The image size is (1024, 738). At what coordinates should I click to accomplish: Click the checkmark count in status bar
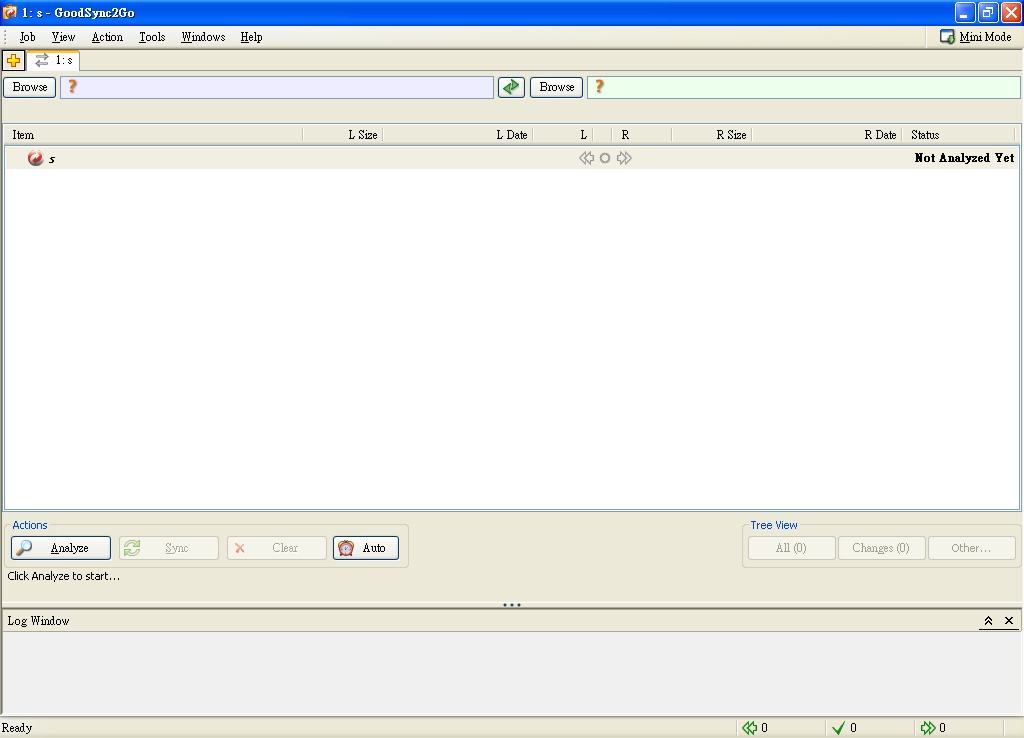coord(844,728)
